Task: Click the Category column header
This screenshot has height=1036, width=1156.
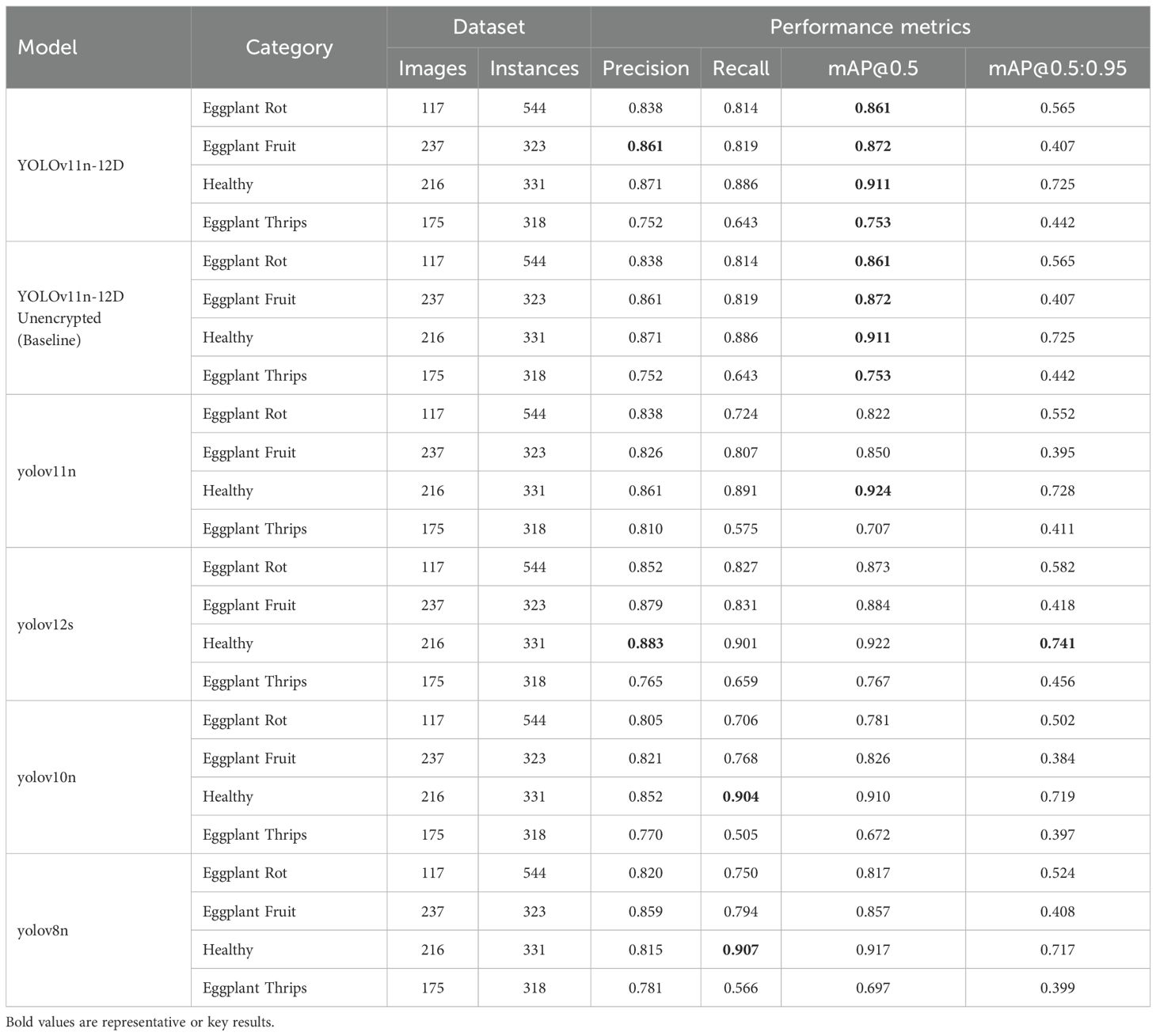Action: coord(289,47)
